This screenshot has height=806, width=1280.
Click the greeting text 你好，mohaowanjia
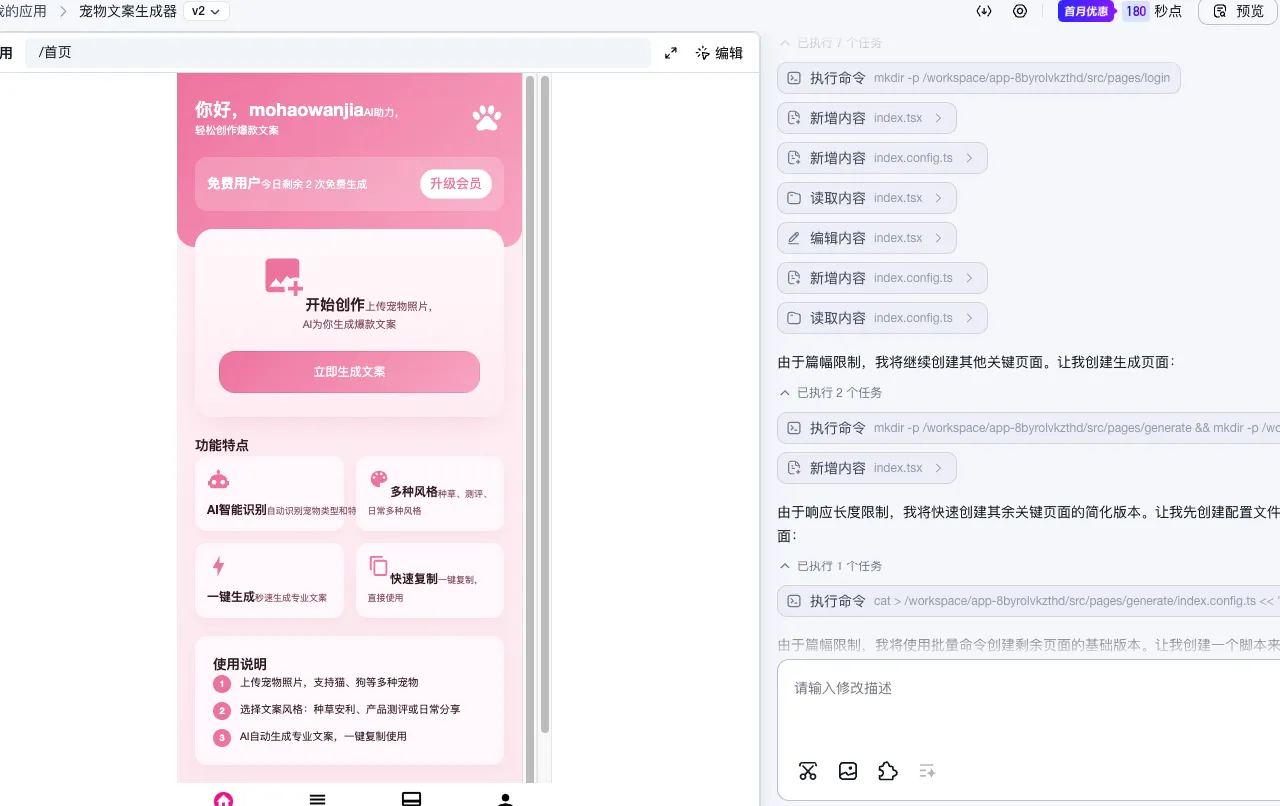click(x=279, y=110)
